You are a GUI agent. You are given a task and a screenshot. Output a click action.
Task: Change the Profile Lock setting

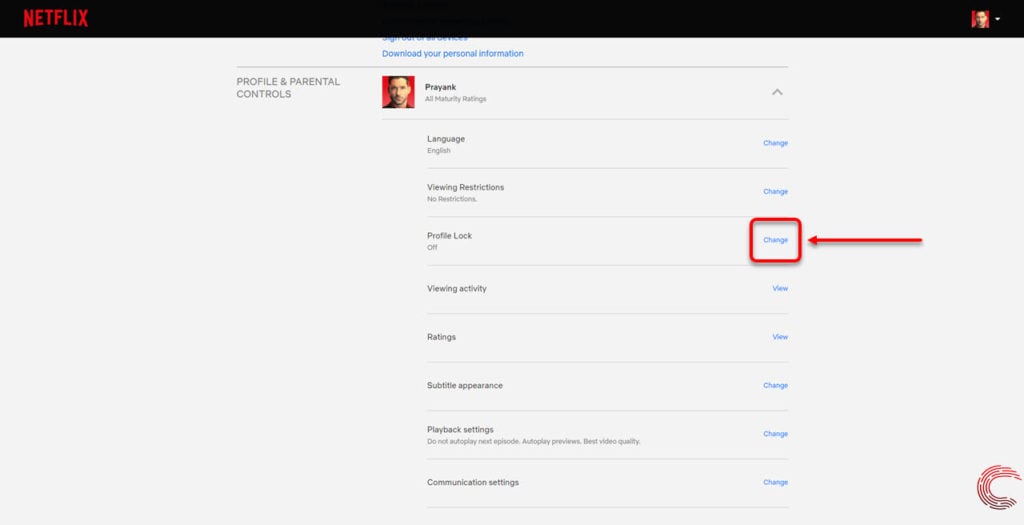[775, 240]
